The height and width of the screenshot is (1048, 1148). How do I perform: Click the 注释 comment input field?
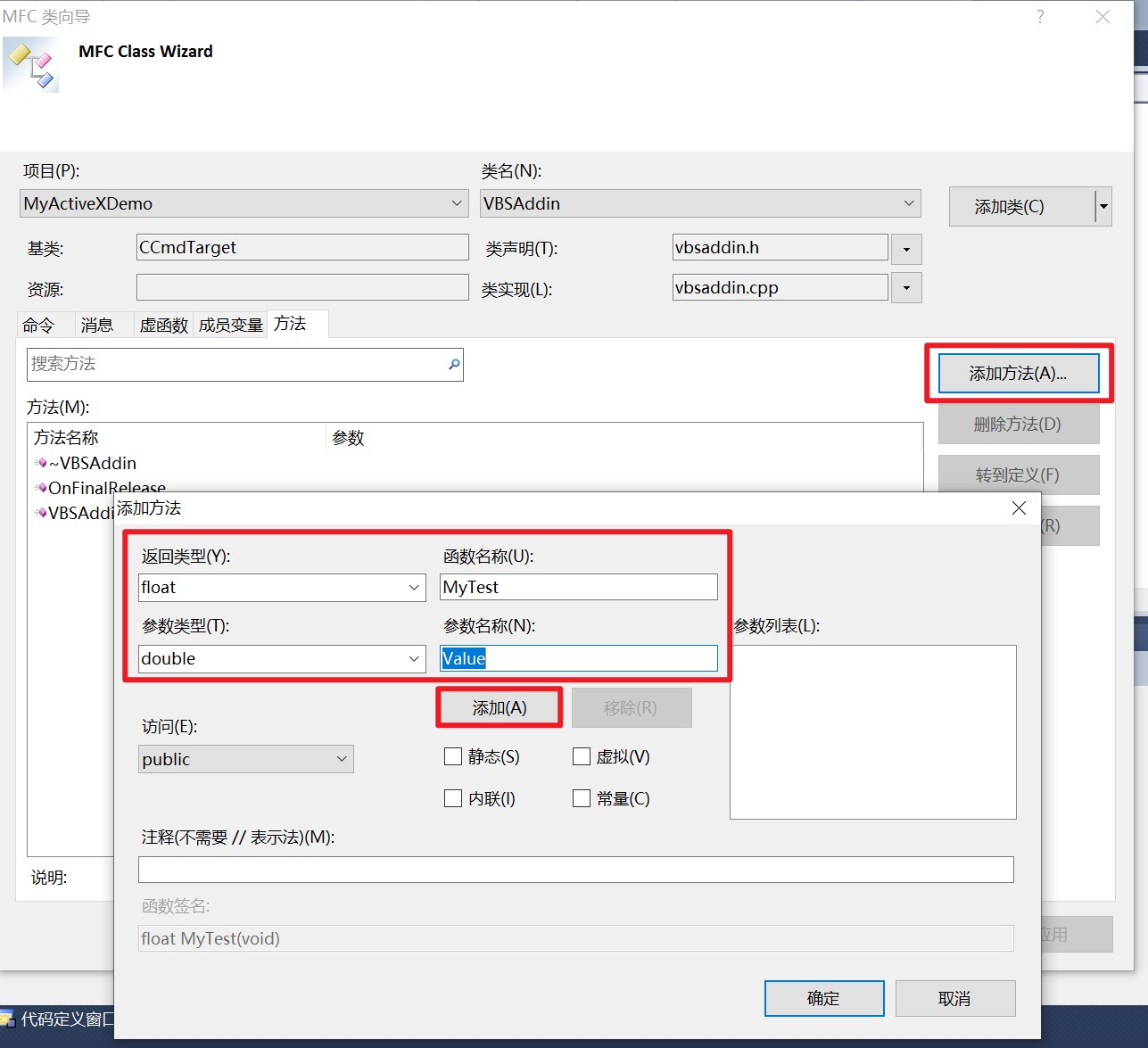pyautogui.click(x=575, y=870)
